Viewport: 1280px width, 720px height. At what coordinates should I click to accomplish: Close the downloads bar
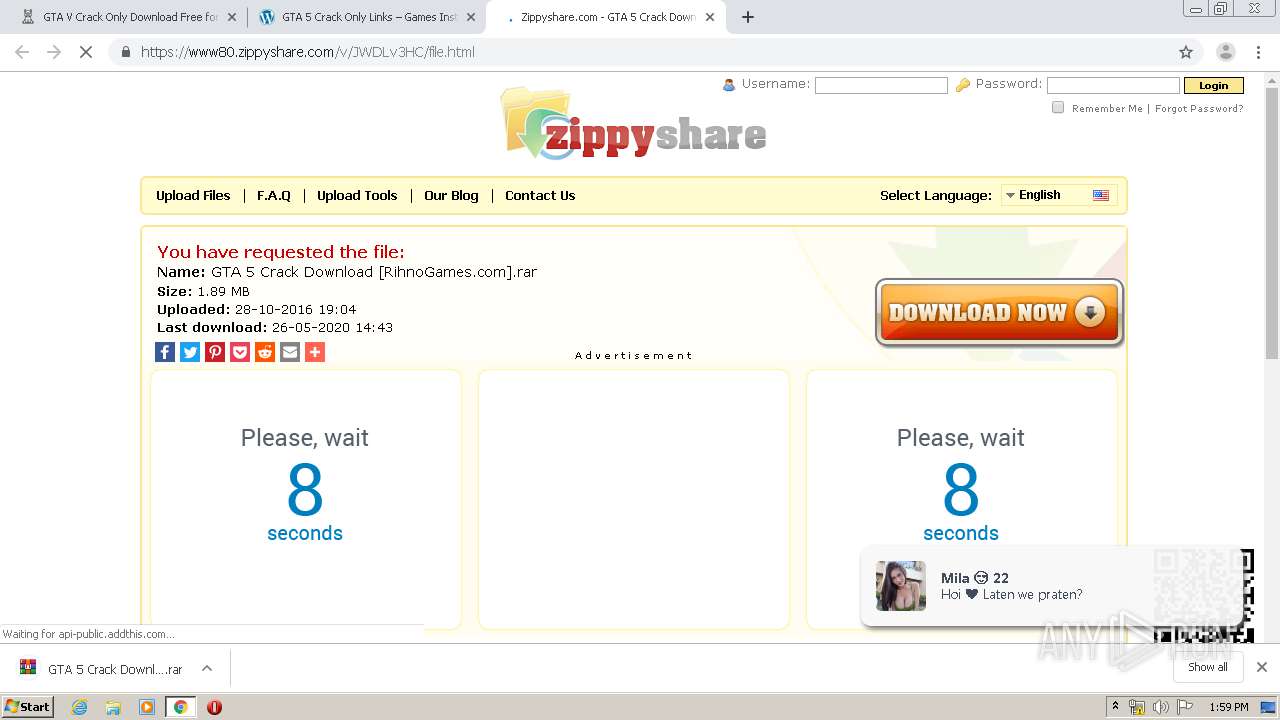click(x=1262, y=667)
